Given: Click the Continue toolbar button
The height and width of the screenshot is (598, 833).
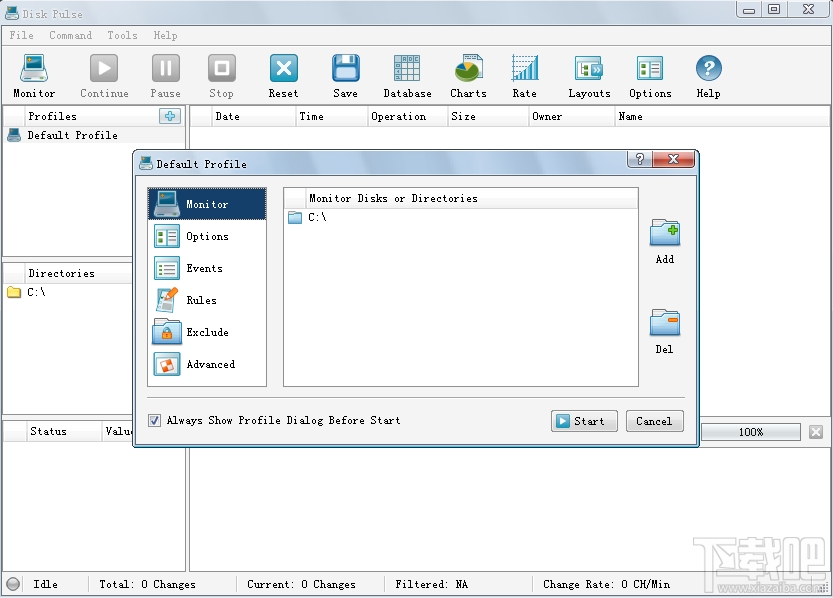Looking at the screenshot, I should pyautogui.click(x=104, y=76).
